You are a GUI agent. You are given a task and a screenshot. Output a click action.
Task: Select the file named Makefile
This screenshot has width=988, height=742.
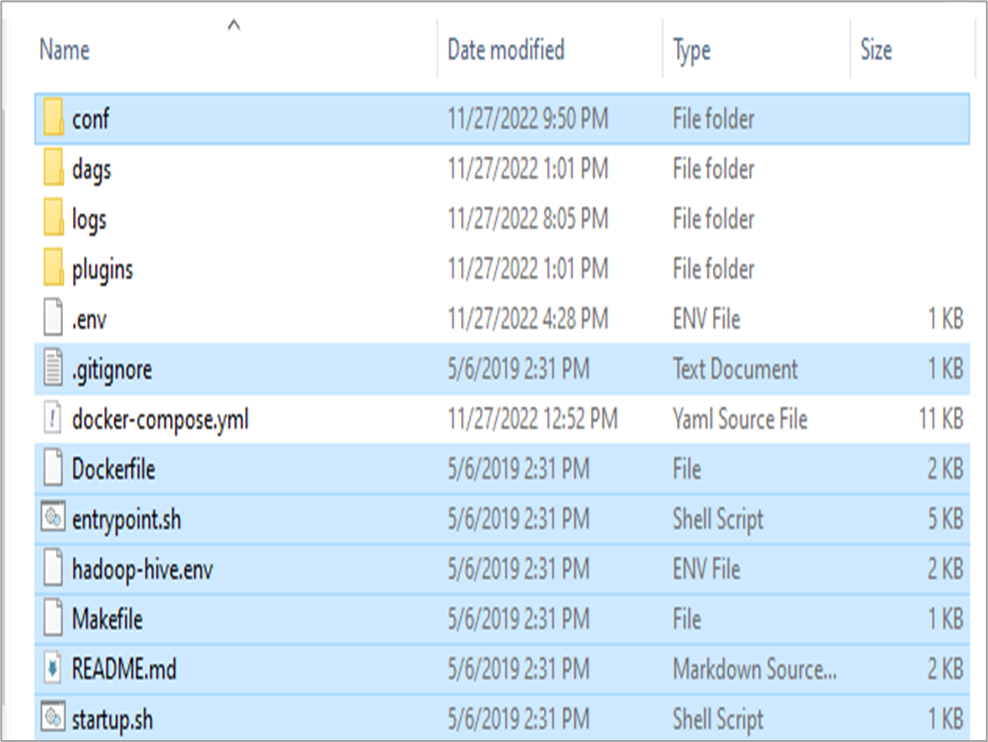click(x=107, y=619)
